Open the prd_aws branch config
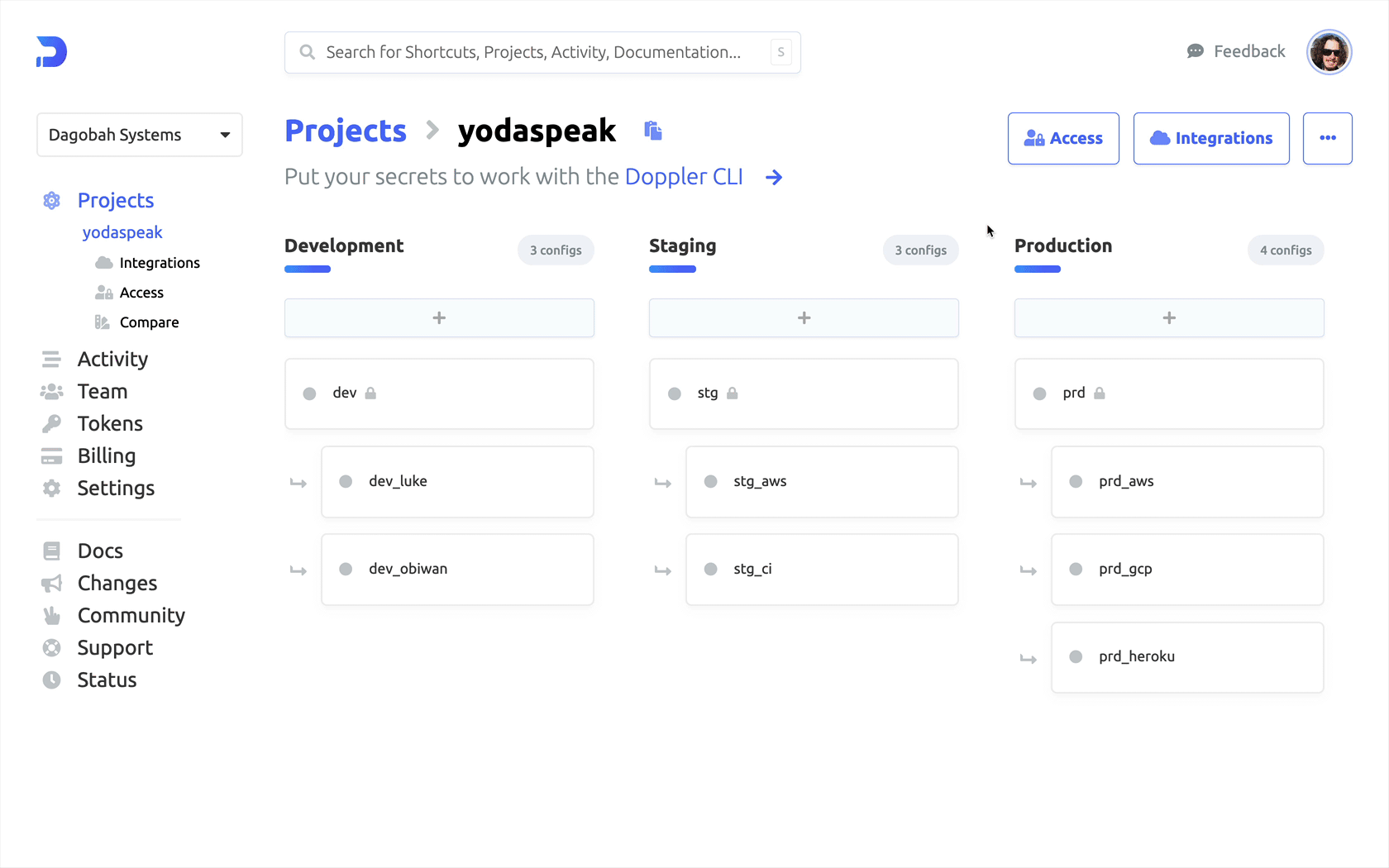This screenshot has width=1389, height=868. [1187, 482]
